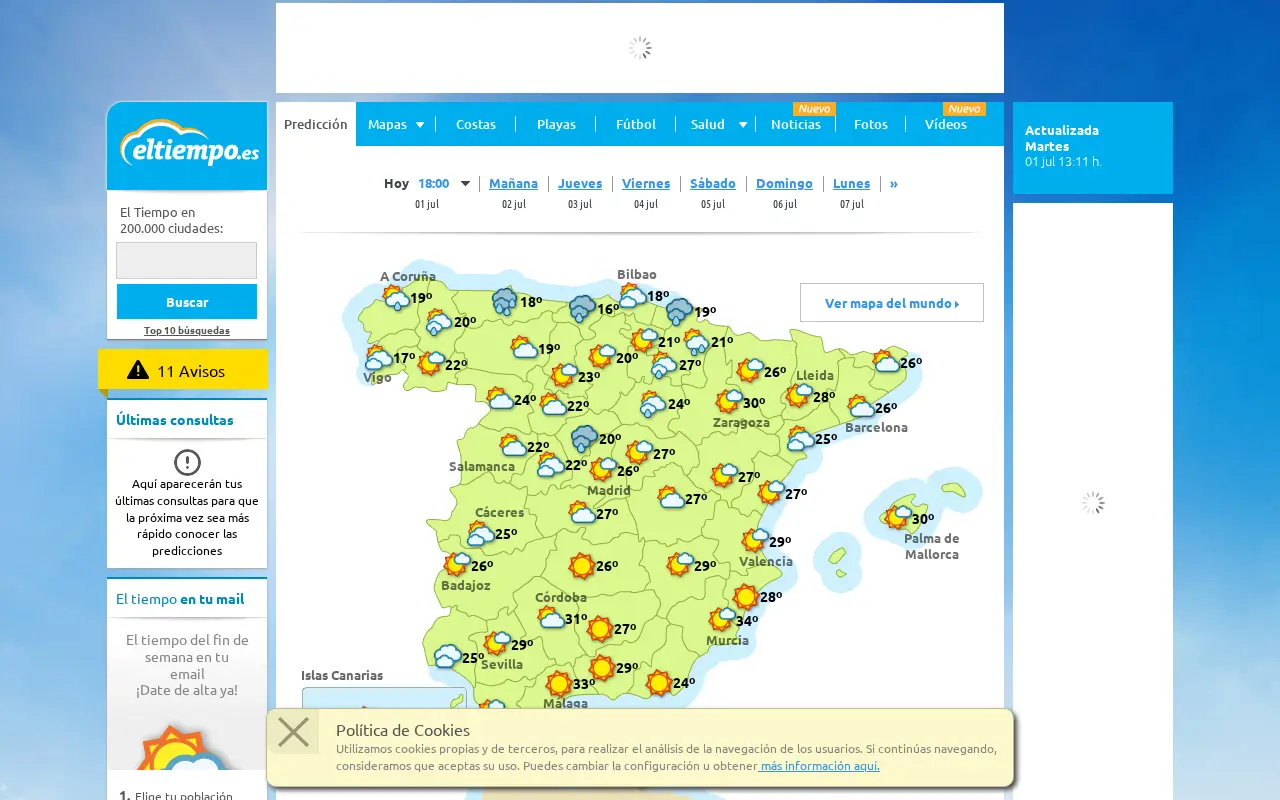Click the Zaragoza 30º weather icon

[x=728, y=402]
